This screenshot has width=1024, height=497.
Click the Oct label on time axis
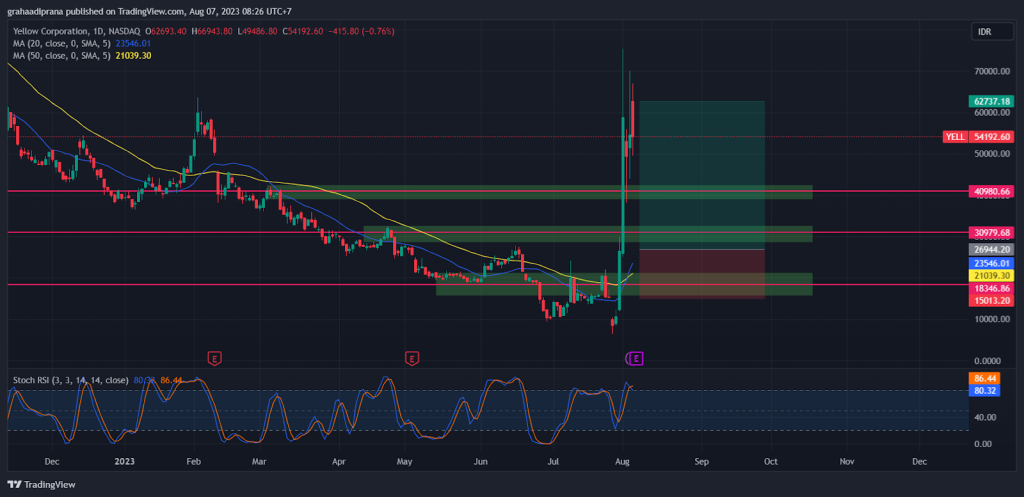(771, 461)
